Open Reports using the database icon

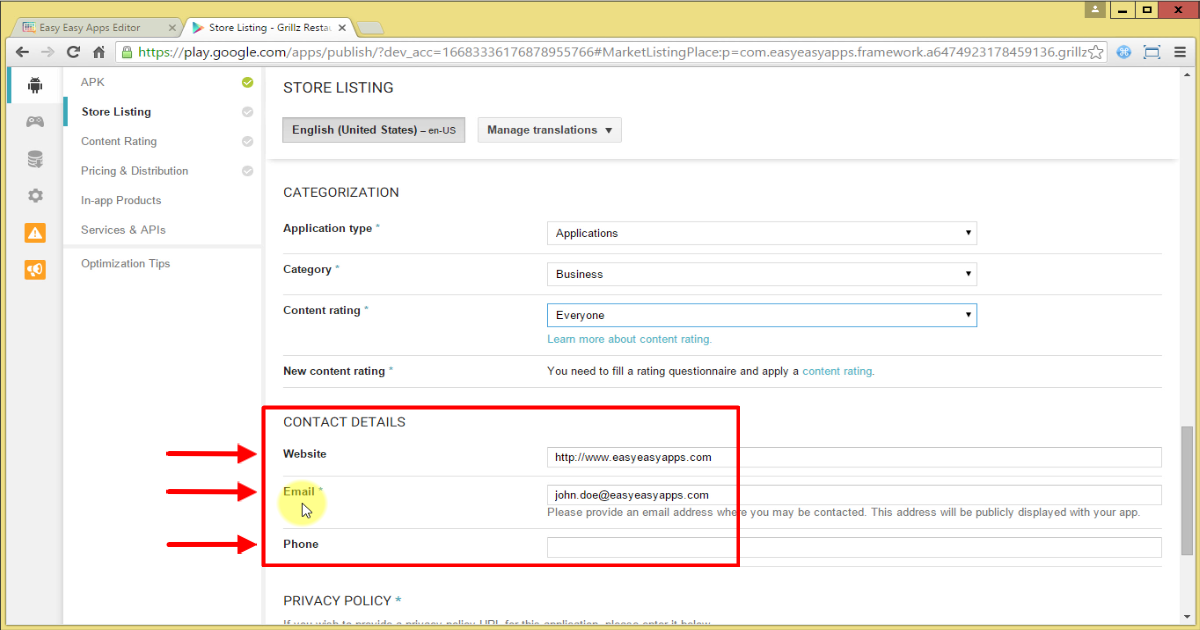click(x=34, y=158)
